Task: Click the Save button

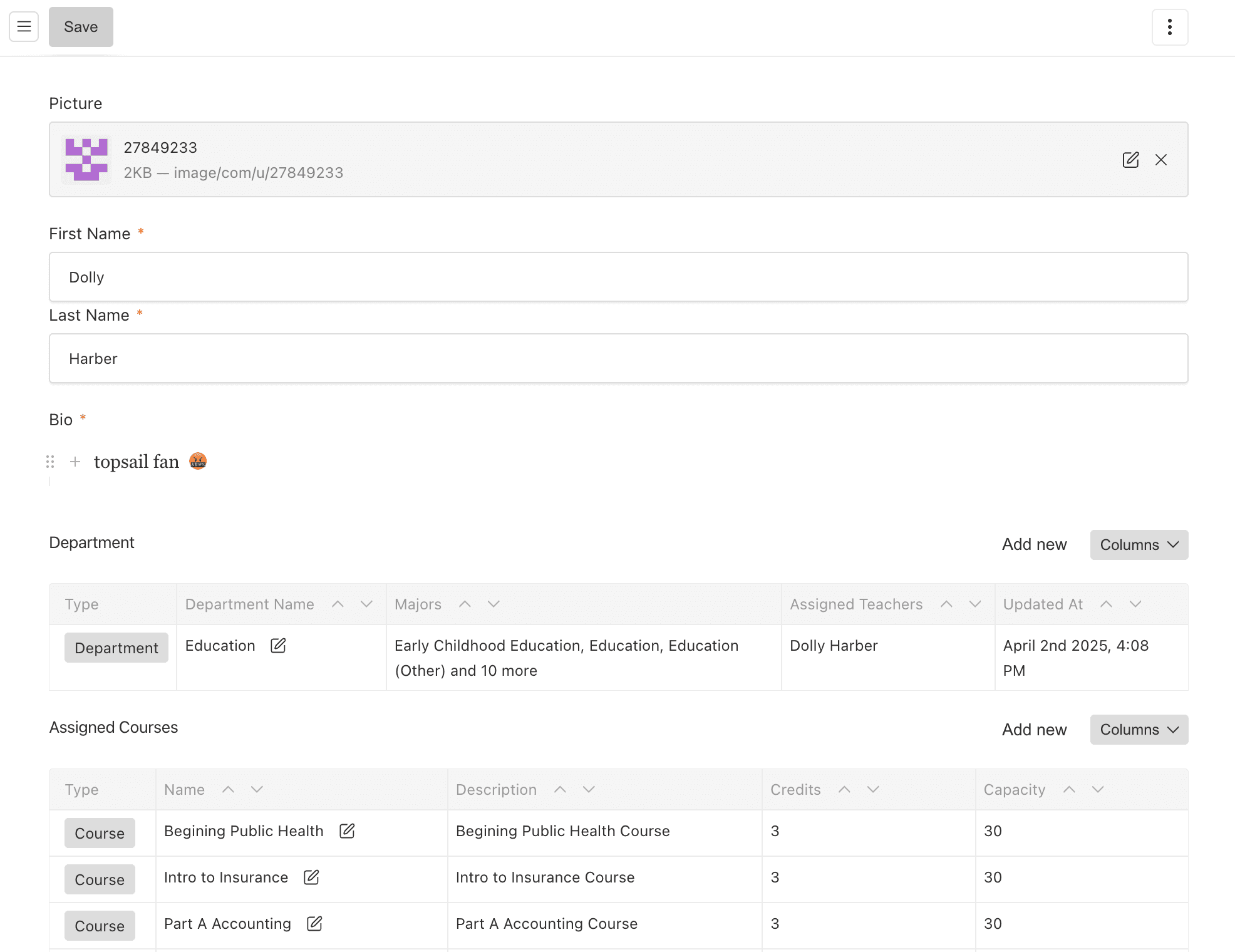Action: [x=81, y=27]
